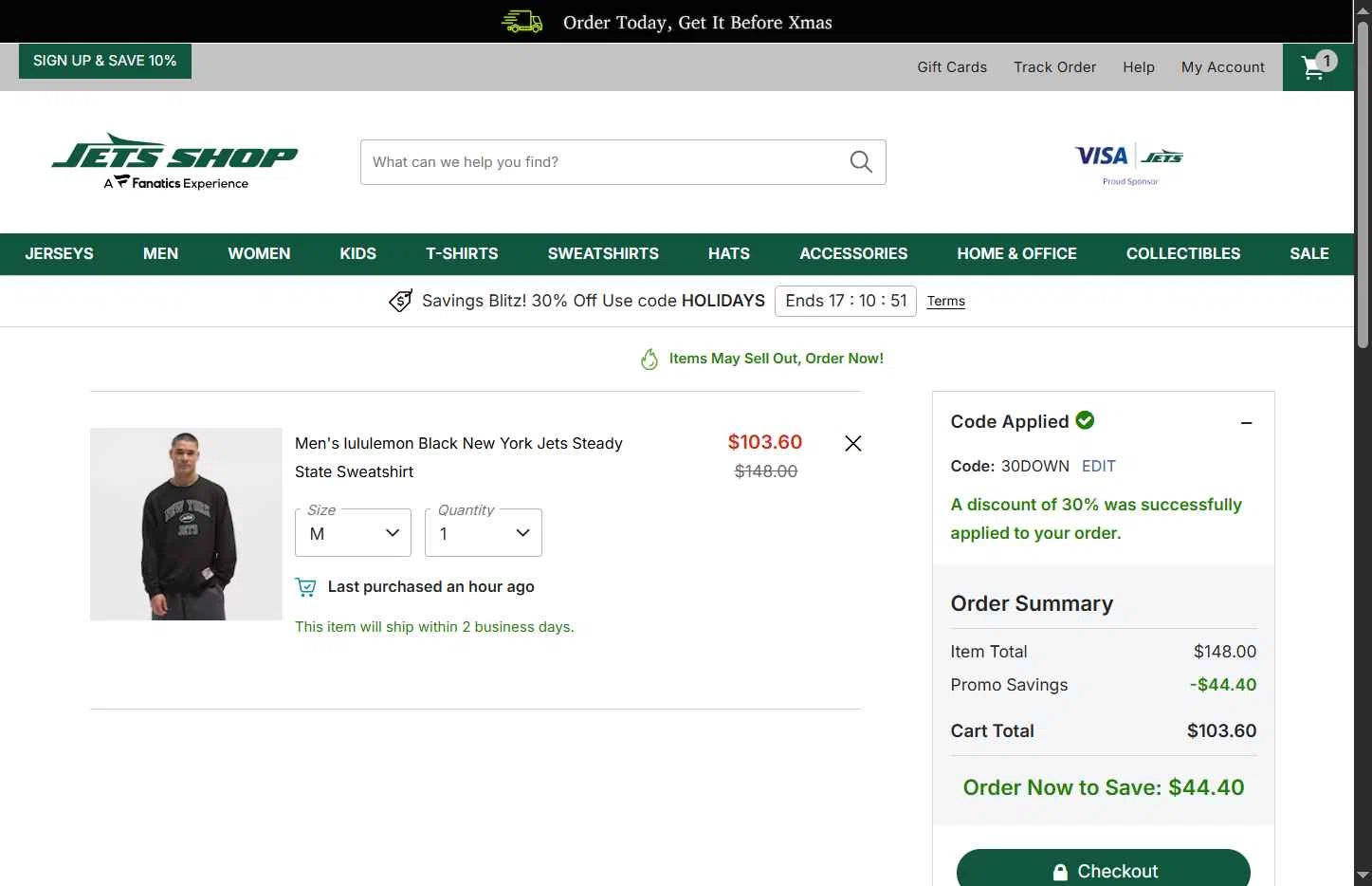Click the flame icon beside sell out notice

[x=649, y=359]
